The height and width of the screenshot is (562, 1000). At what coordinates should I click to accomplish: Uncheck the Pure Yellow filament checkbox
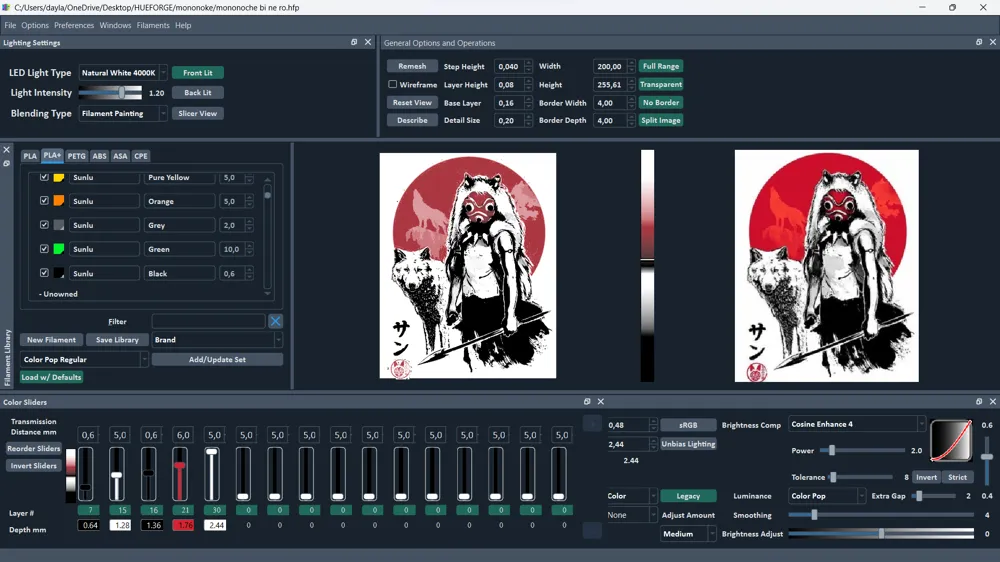(44, 177)
